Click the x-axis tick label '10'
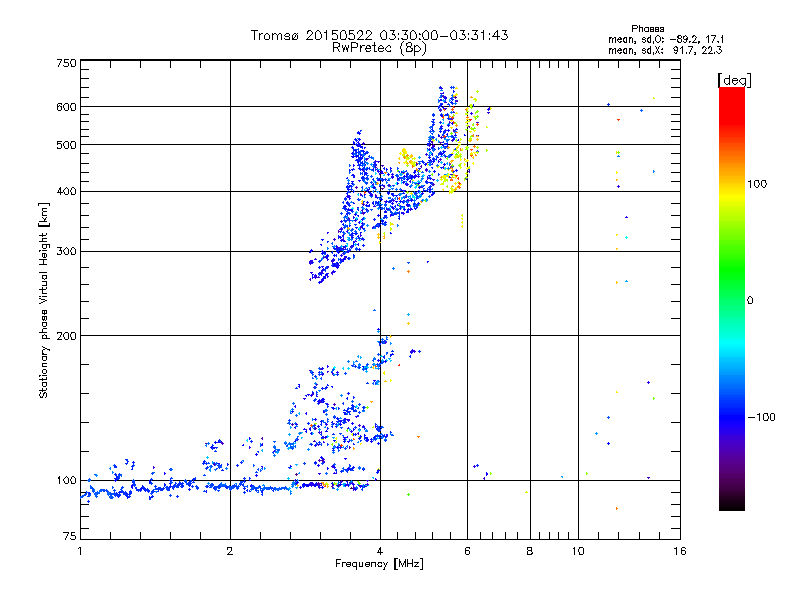 tap(578, 551)
